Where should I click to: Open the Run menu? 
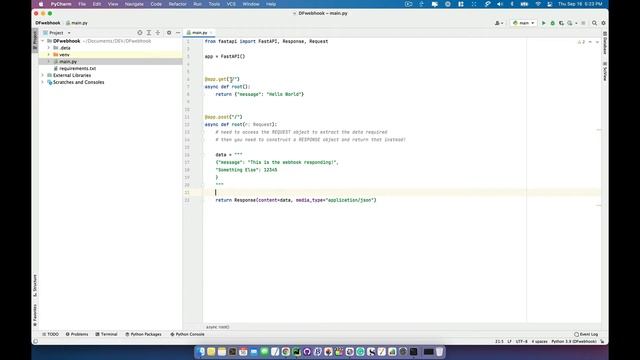coord(198,4)
